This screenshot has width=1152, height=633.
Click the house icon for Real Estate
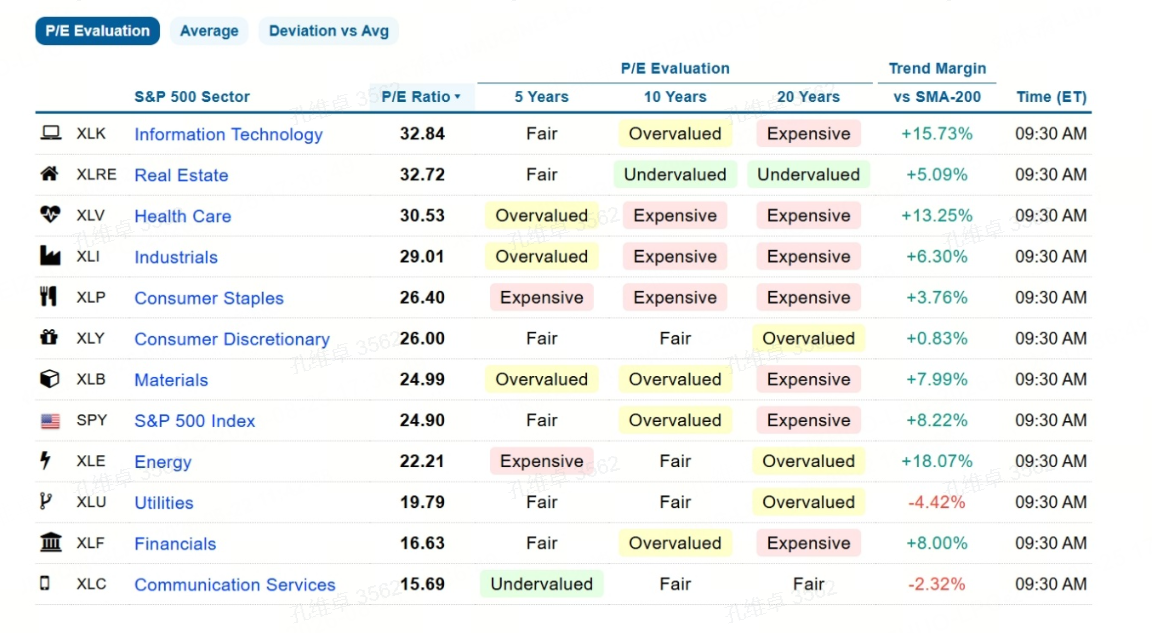[x=49, y=174]
